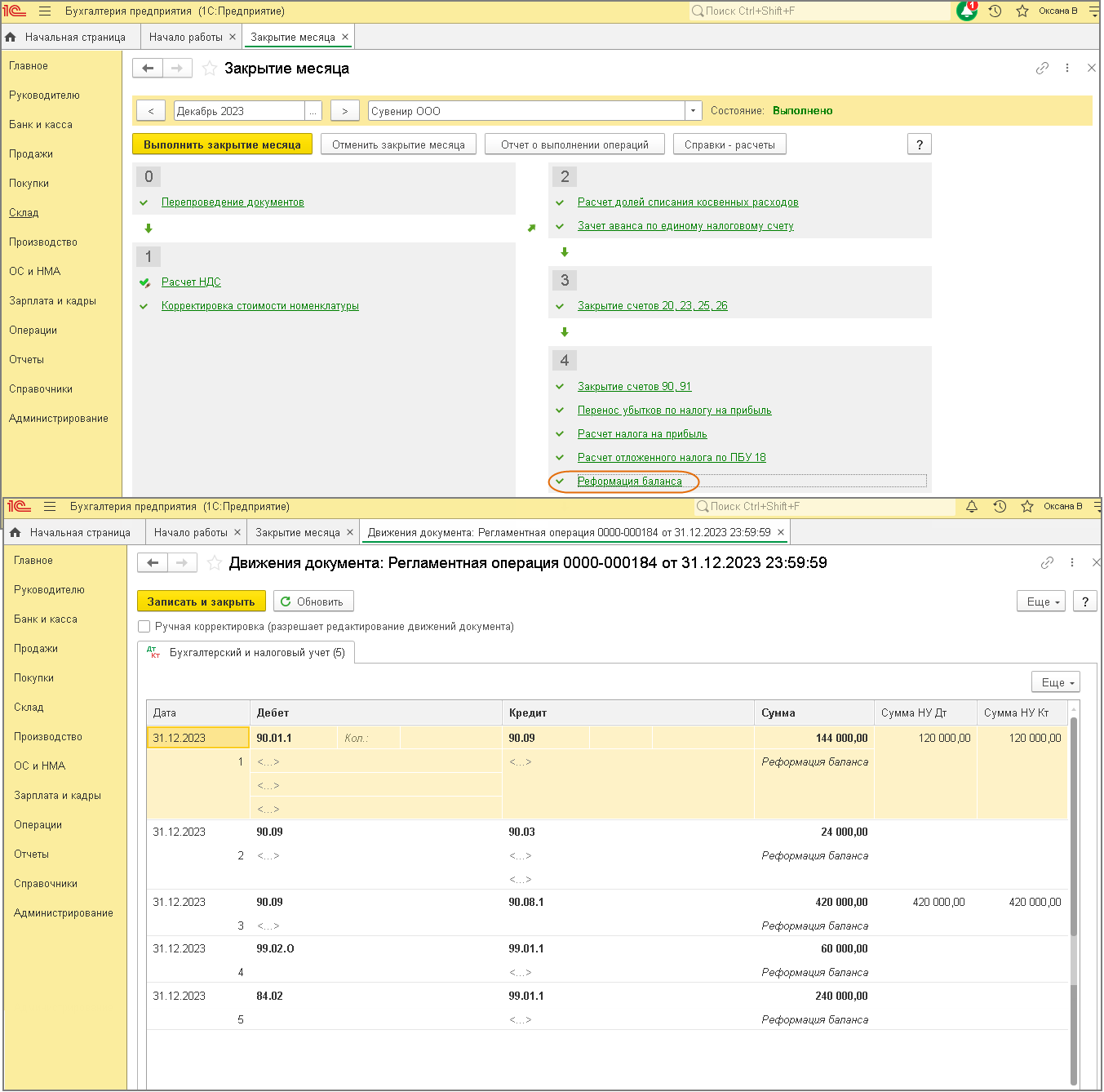Open organization dropdown Сувенир ООО
This screenshot has height=1092, width=1104.
694,111
